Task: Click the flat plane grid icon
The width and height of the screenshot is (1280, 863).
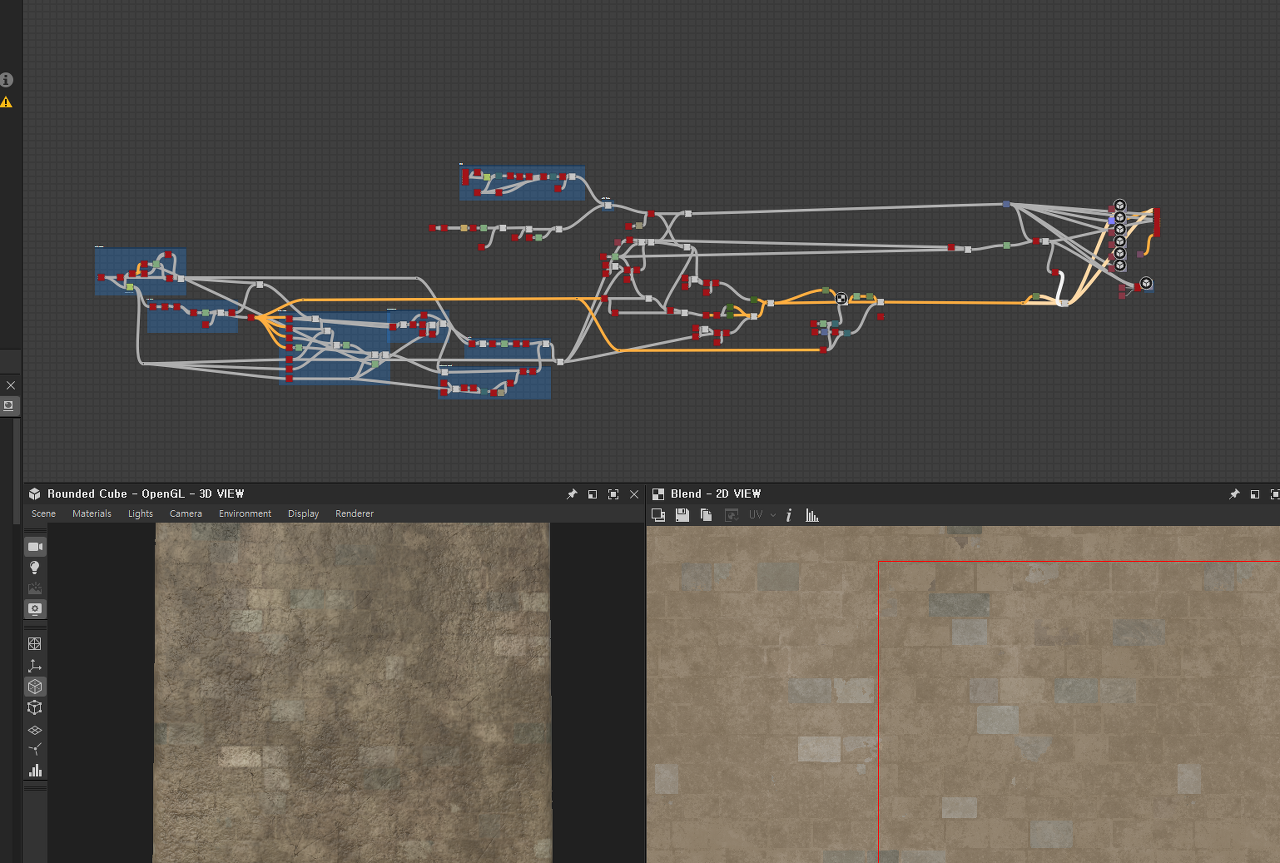Action: (35, 730)
